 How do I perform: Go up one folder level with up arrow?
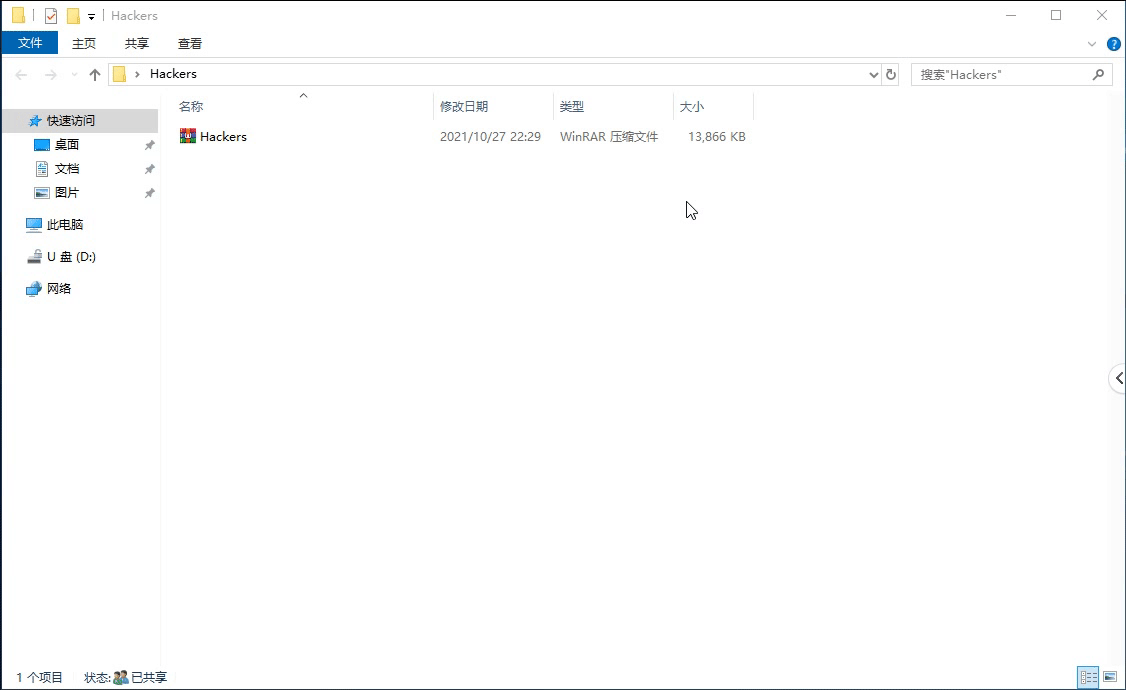(95, 74)
